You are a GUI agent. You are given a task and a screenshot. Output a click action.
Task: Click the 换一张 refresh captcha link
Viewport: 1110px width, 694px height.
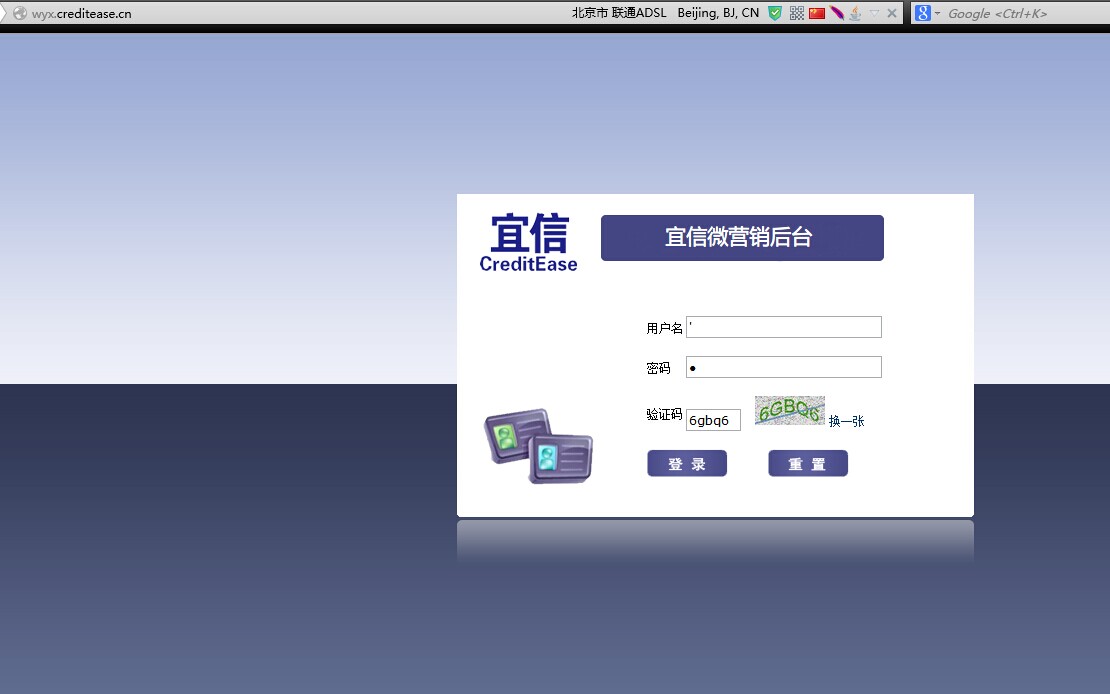click(847, 421)
